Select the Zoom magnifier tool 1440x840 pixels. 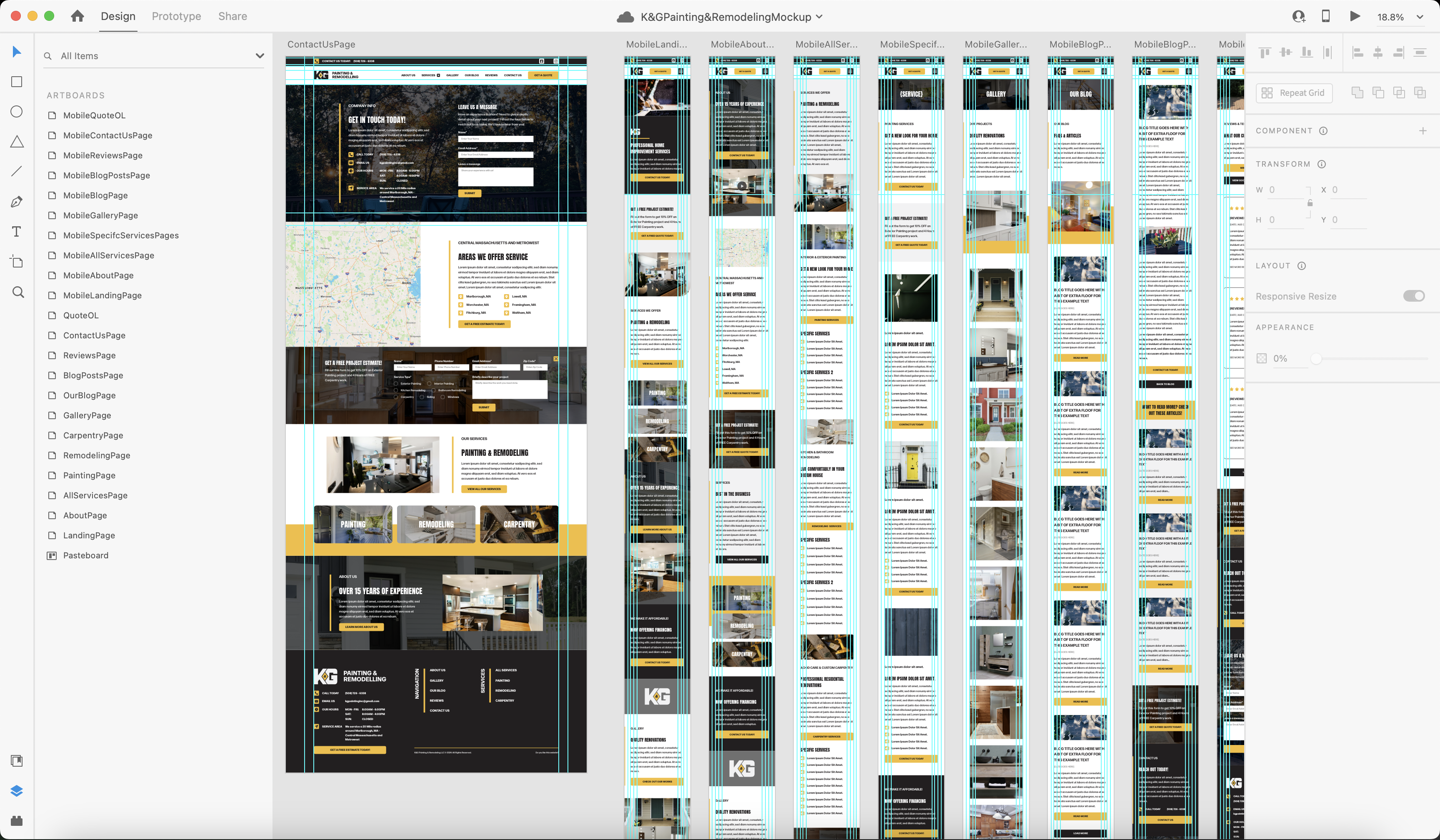coord(18,292)
